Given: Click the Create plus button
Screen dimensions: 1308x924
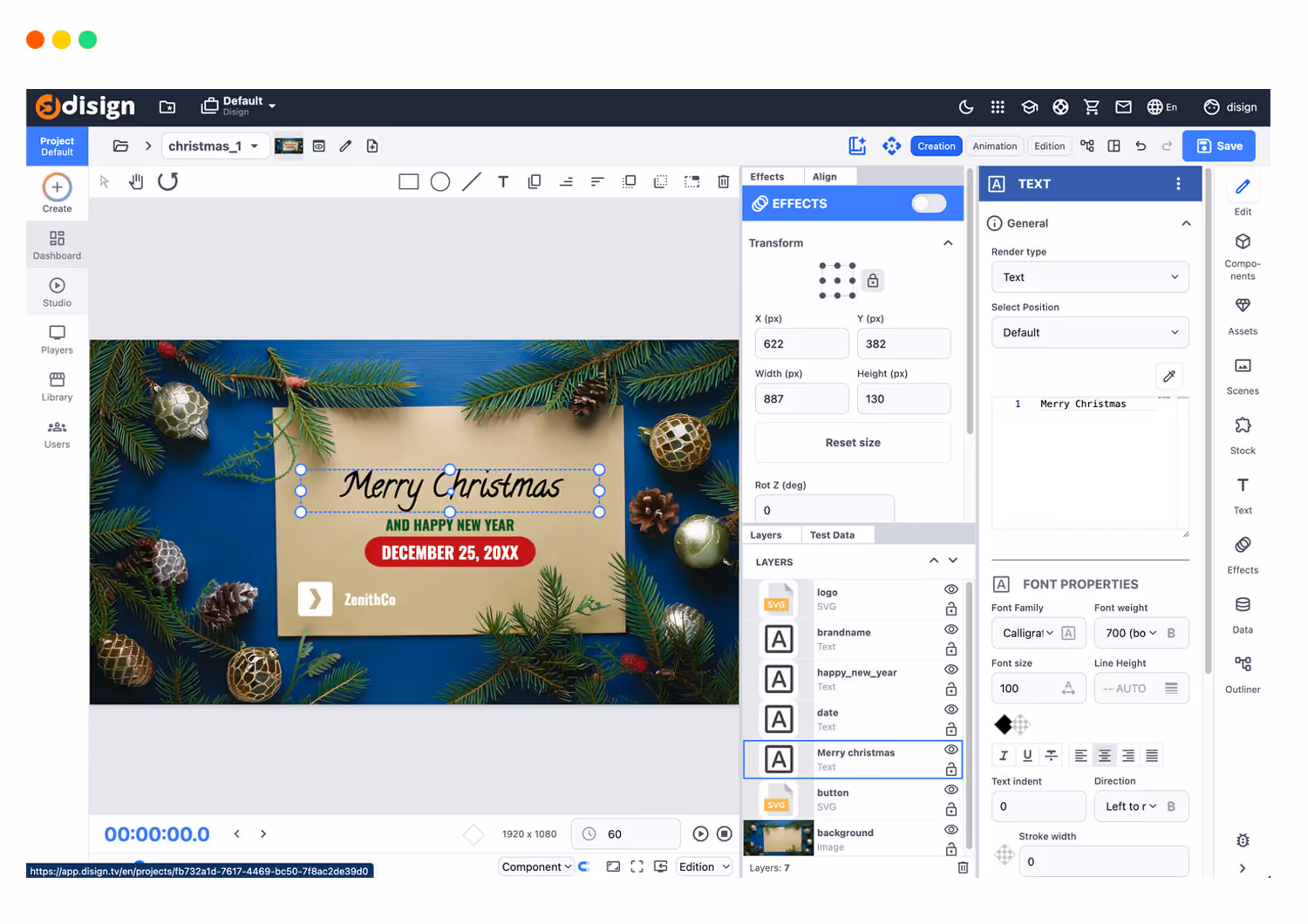Looking at the screenshot, I should [x=57, y=187].
